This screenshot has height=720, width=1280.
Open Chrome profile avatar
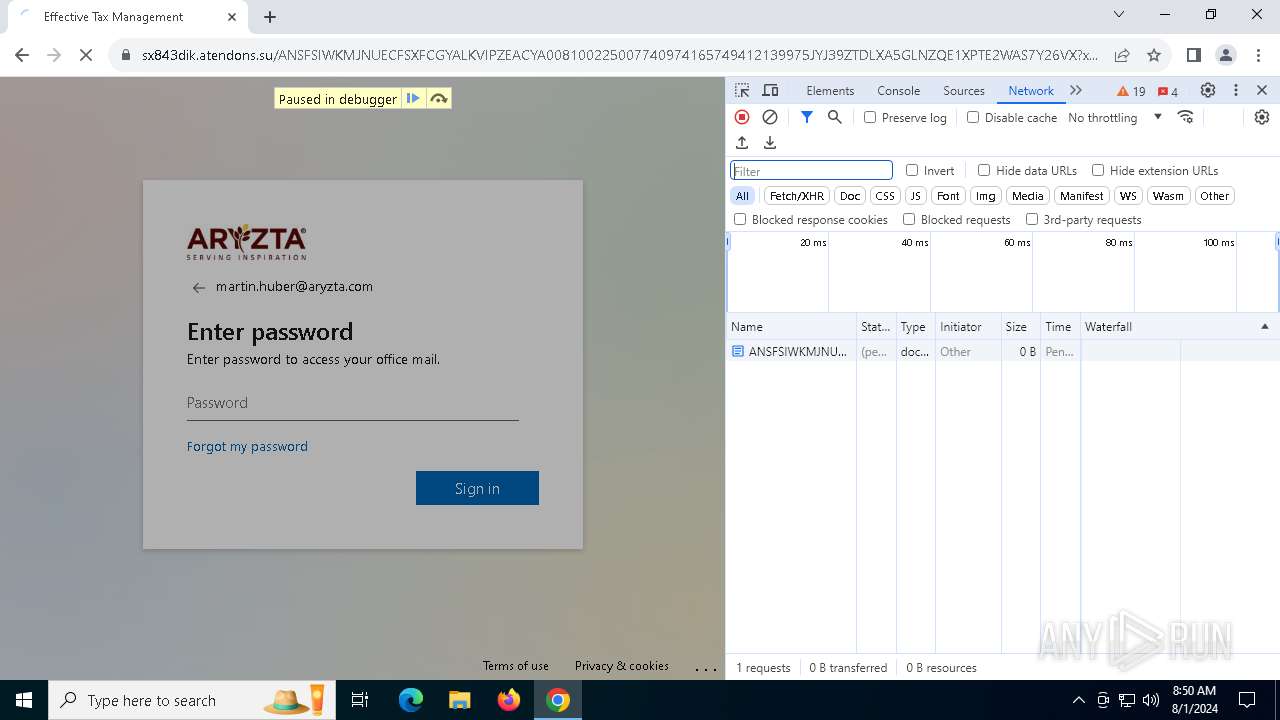[1225, 55]
